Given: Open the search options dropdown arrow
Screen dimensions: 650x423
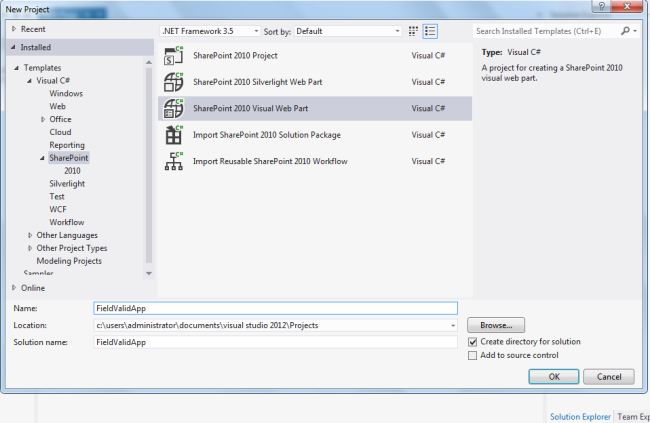Looking at the screenshot, I should (635, 31).
